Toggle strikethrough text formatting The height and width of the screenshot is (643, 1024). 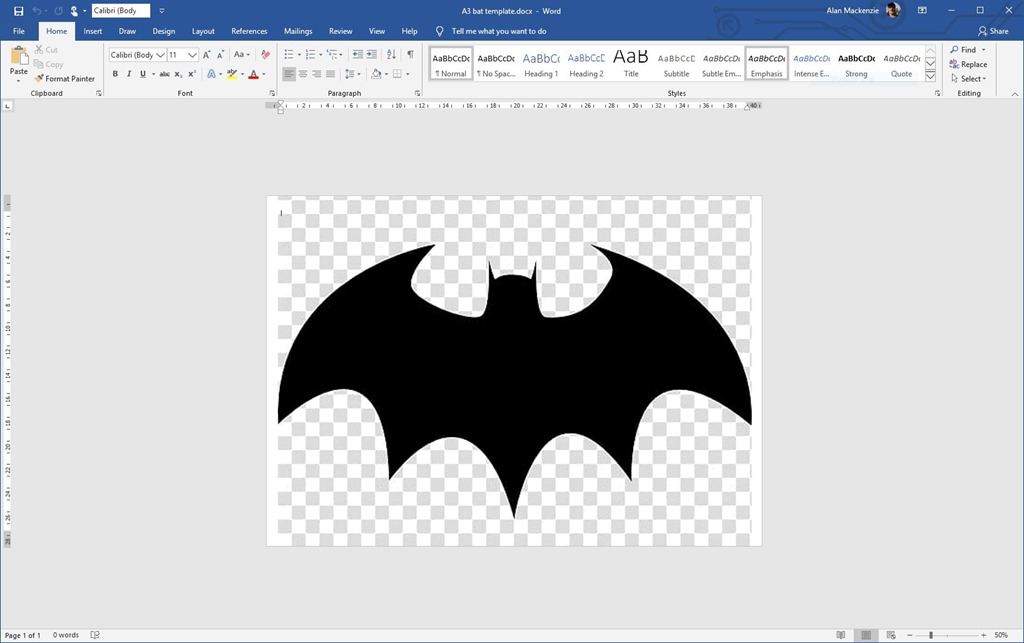click(164, 74)
